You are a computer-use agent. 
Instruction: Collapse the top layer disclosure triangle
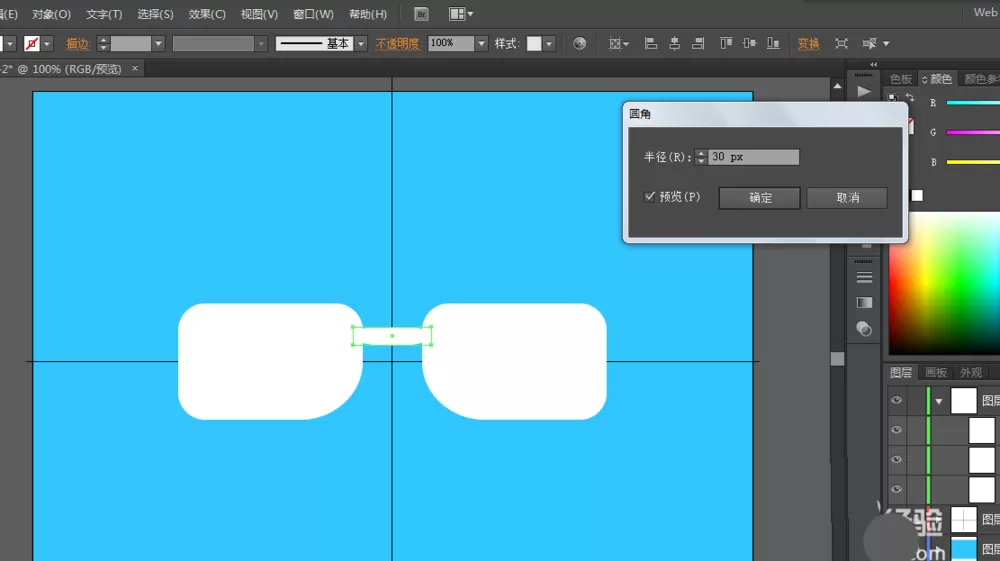[x=939, y=401]
